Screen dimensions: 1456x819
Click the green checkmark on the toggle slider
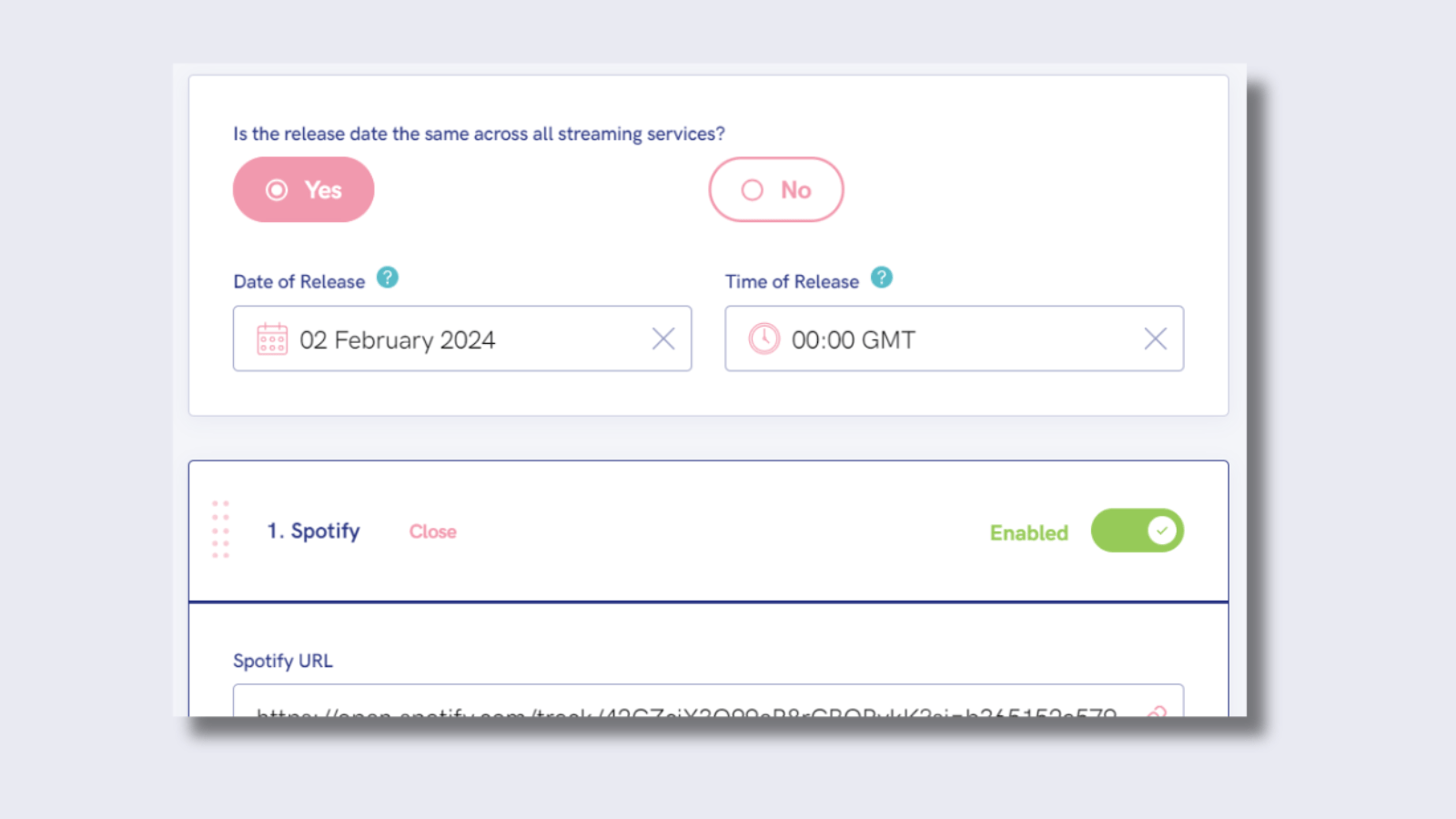[x=1160, y=529]
